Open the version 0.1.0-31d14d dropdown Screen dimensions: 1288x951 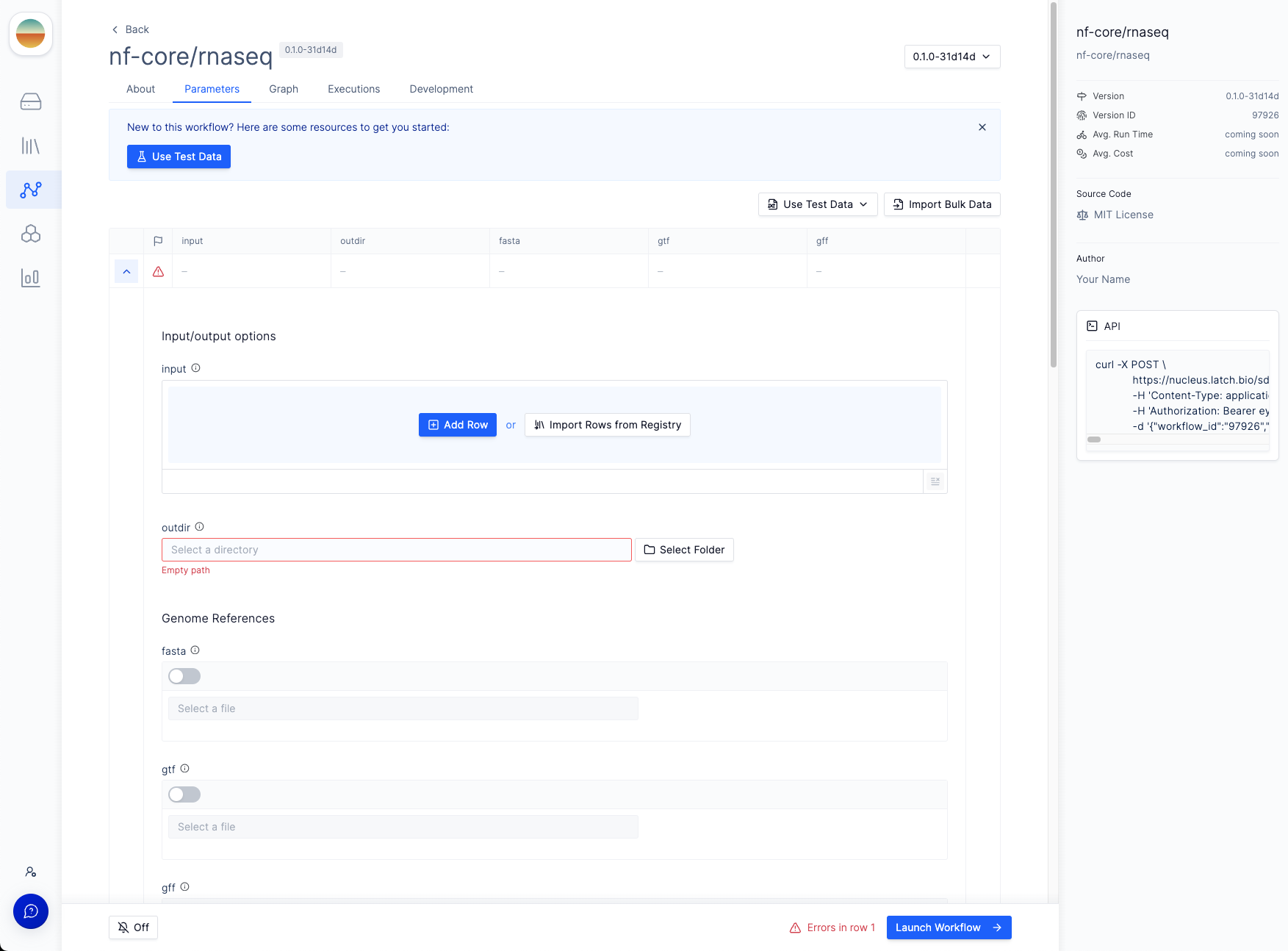952,57
